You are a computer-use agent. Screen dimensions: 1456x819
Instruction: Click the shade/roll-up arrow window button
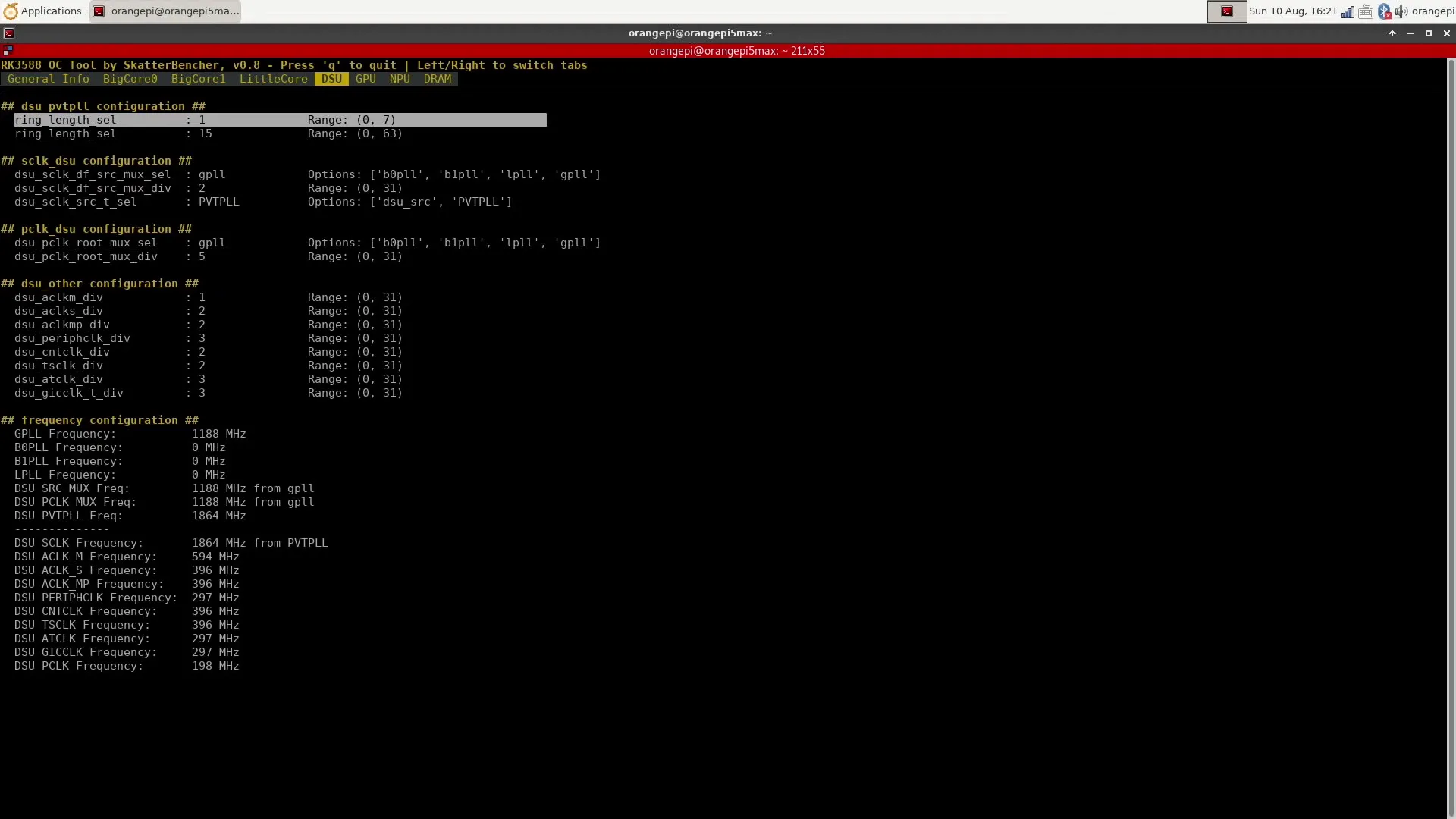(x=1392, y=33)
